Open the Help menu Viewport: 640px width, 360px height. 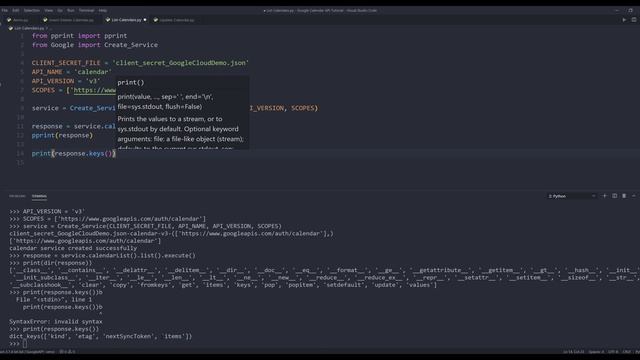103,10
